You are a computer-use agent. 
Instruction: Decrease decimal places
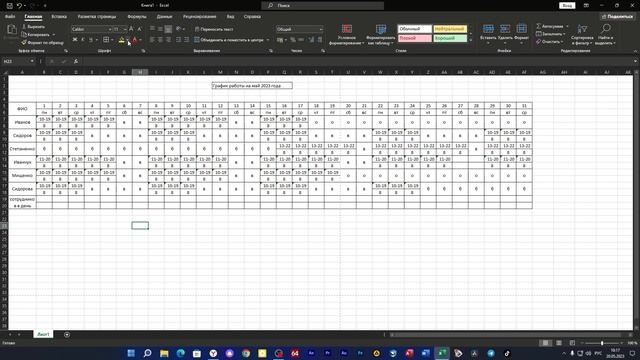click(320, 40)
